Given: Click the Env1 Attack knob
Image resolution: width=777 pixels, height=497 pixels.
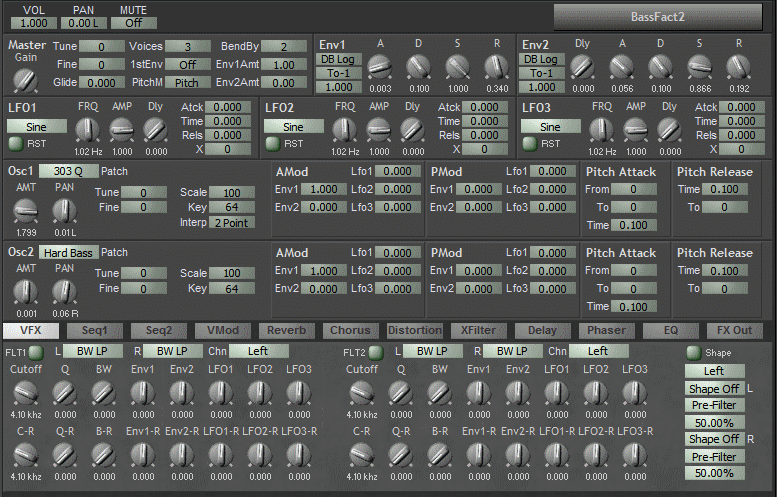Looking at the screenshot, I should point(380,67).
